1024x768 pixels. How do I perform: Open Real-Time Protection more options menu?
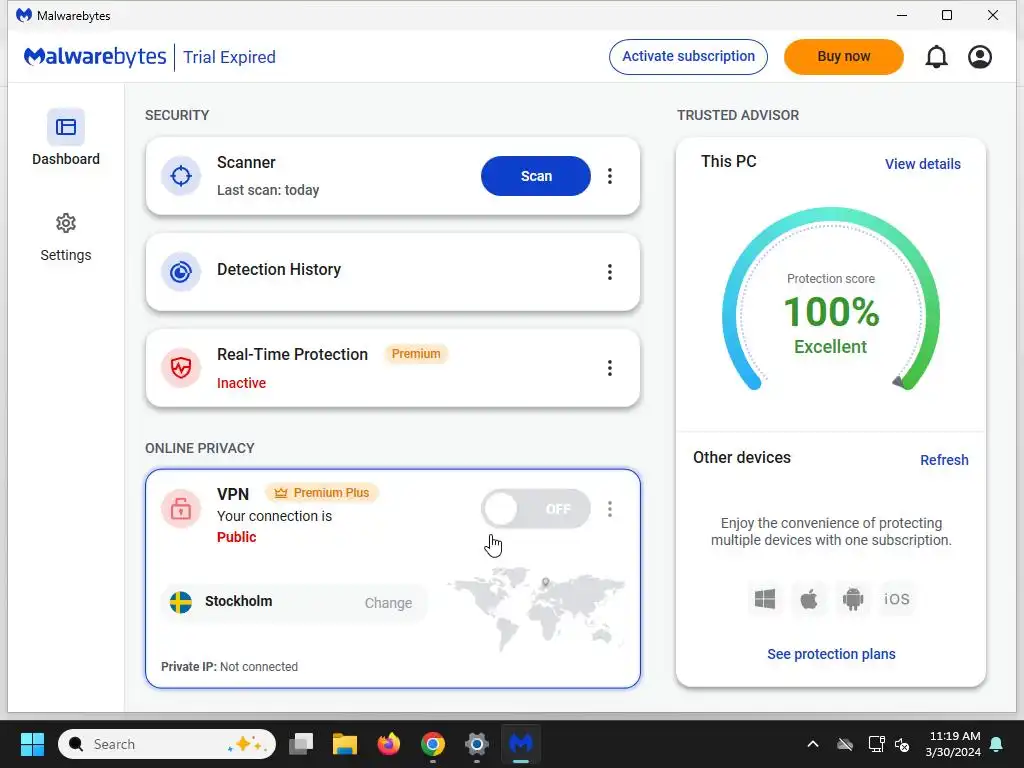coord(610,368)
